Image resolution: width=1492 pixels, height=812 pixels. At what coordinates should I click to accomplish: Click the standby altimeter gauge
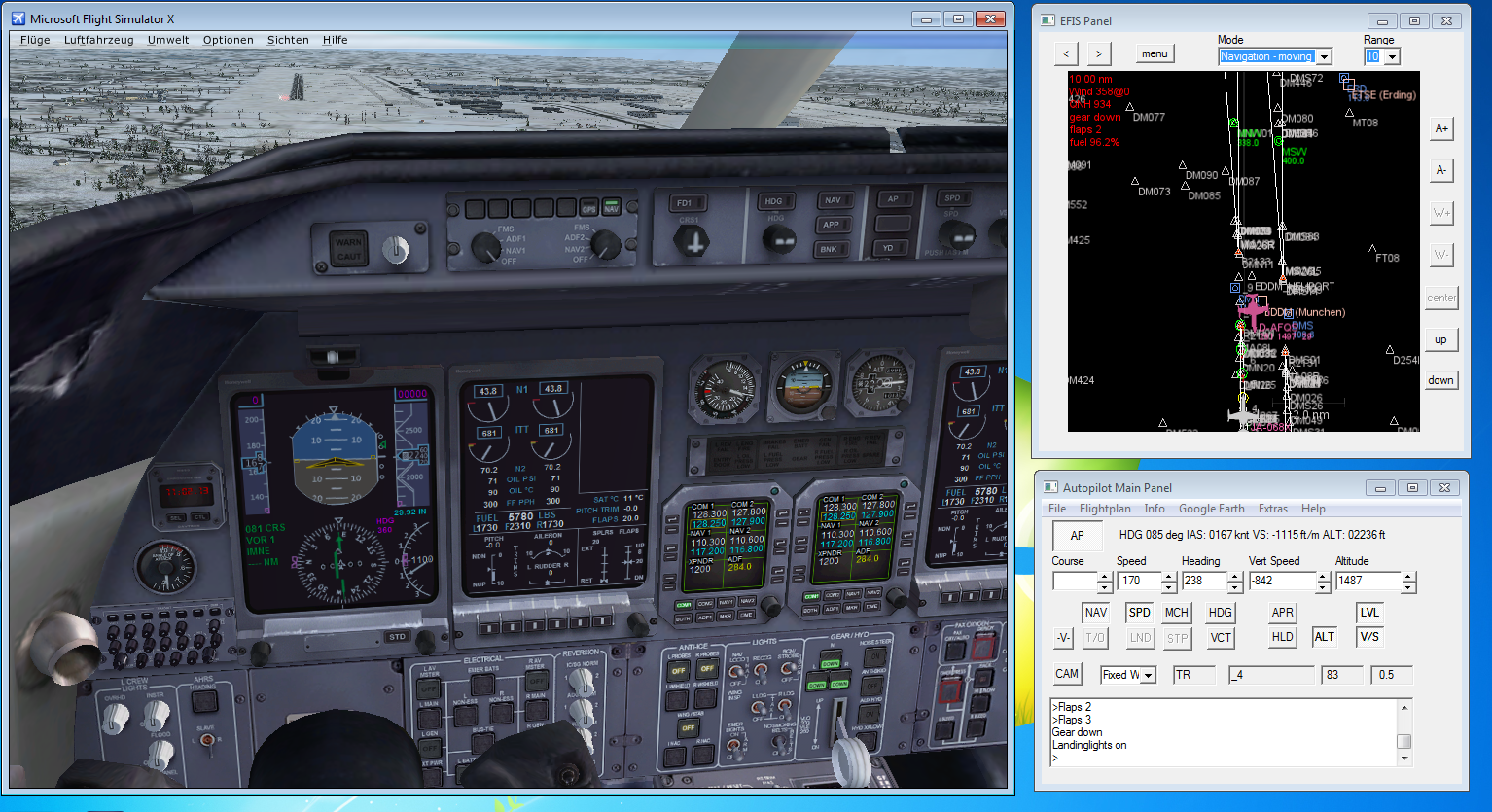click(x=879, y=383)
